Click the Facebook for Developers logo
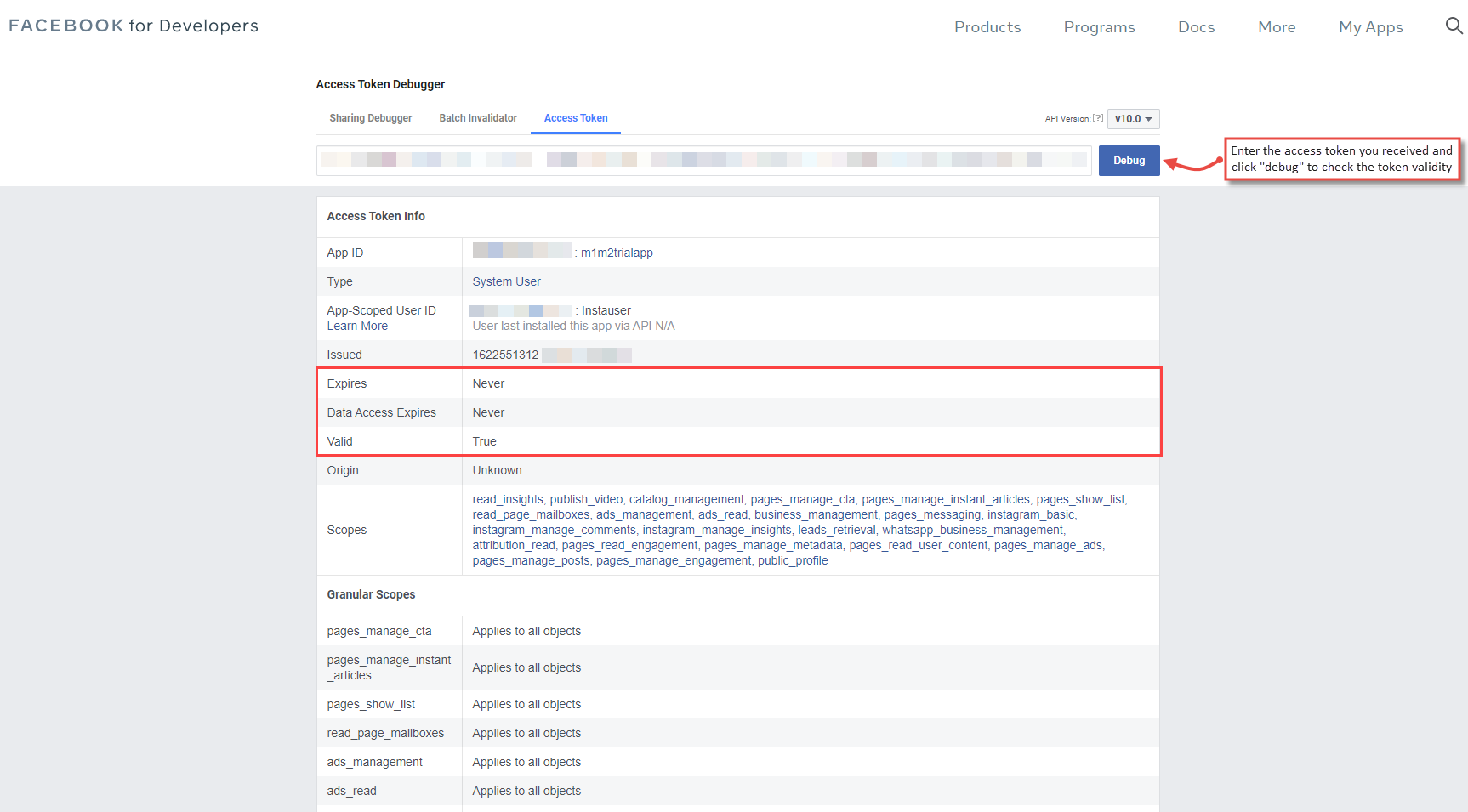Screen dimensions: 1468x812 click(x=134, y=26)
